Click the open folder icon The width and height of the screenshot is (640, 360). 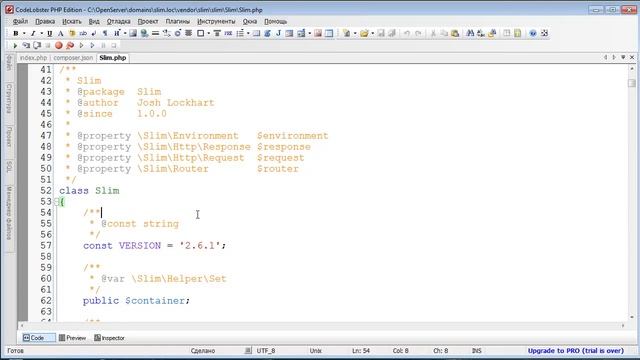click(x=364, y=33)
